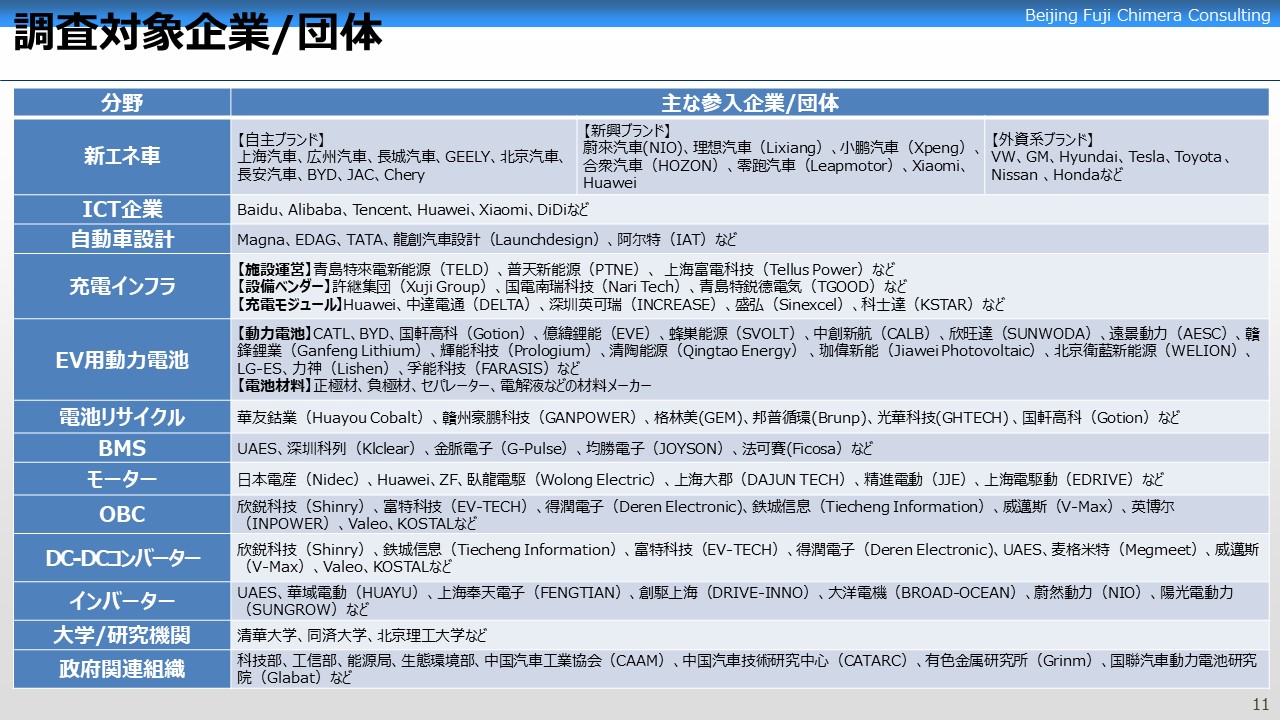Screen dimensions: 1280x720
Task: Click the 【自主ブランド】 company list cell
Action: (404, 157)
